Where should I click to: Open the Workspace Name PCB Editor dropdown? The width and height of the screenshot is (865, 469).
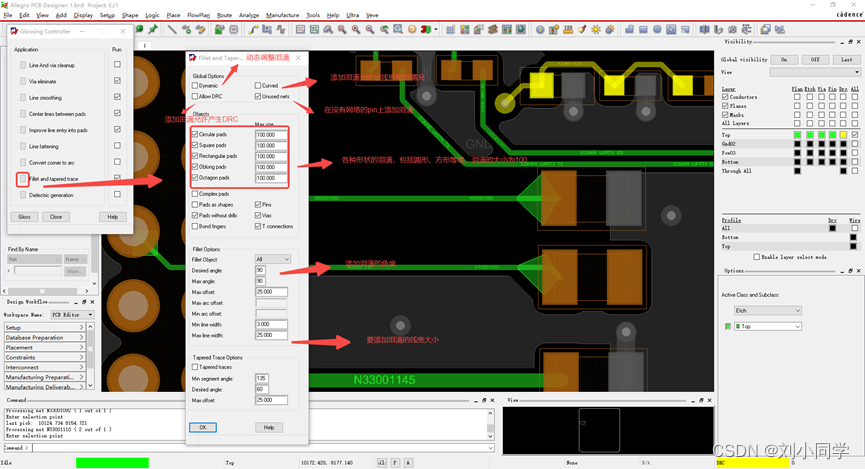71,315
